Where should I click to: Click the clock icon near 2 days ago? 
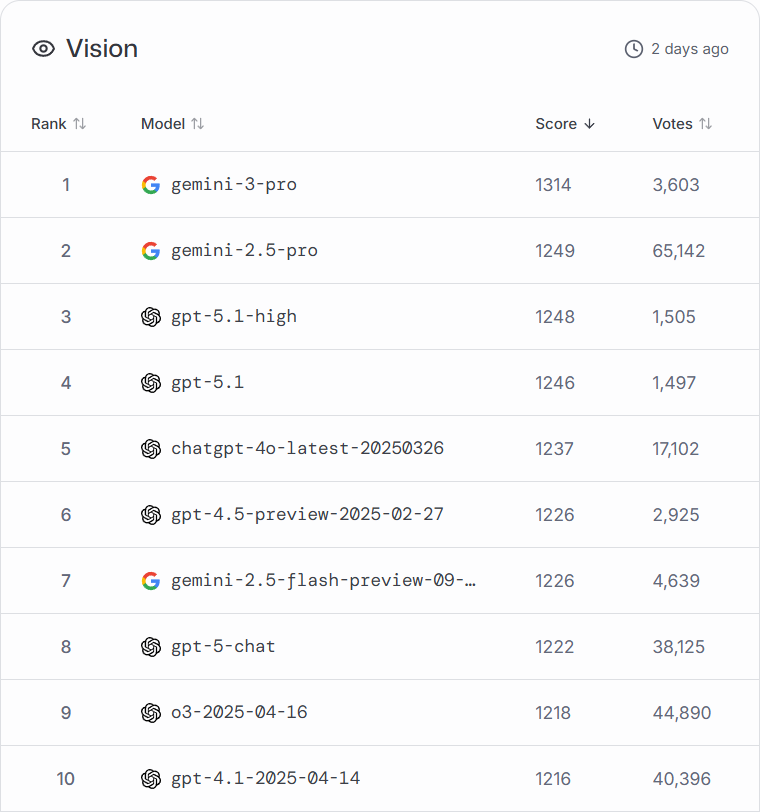633,49
